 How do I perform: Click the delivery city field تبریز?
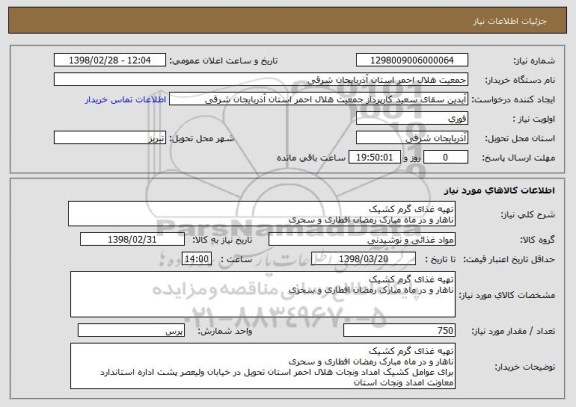(x=110, y=138)
